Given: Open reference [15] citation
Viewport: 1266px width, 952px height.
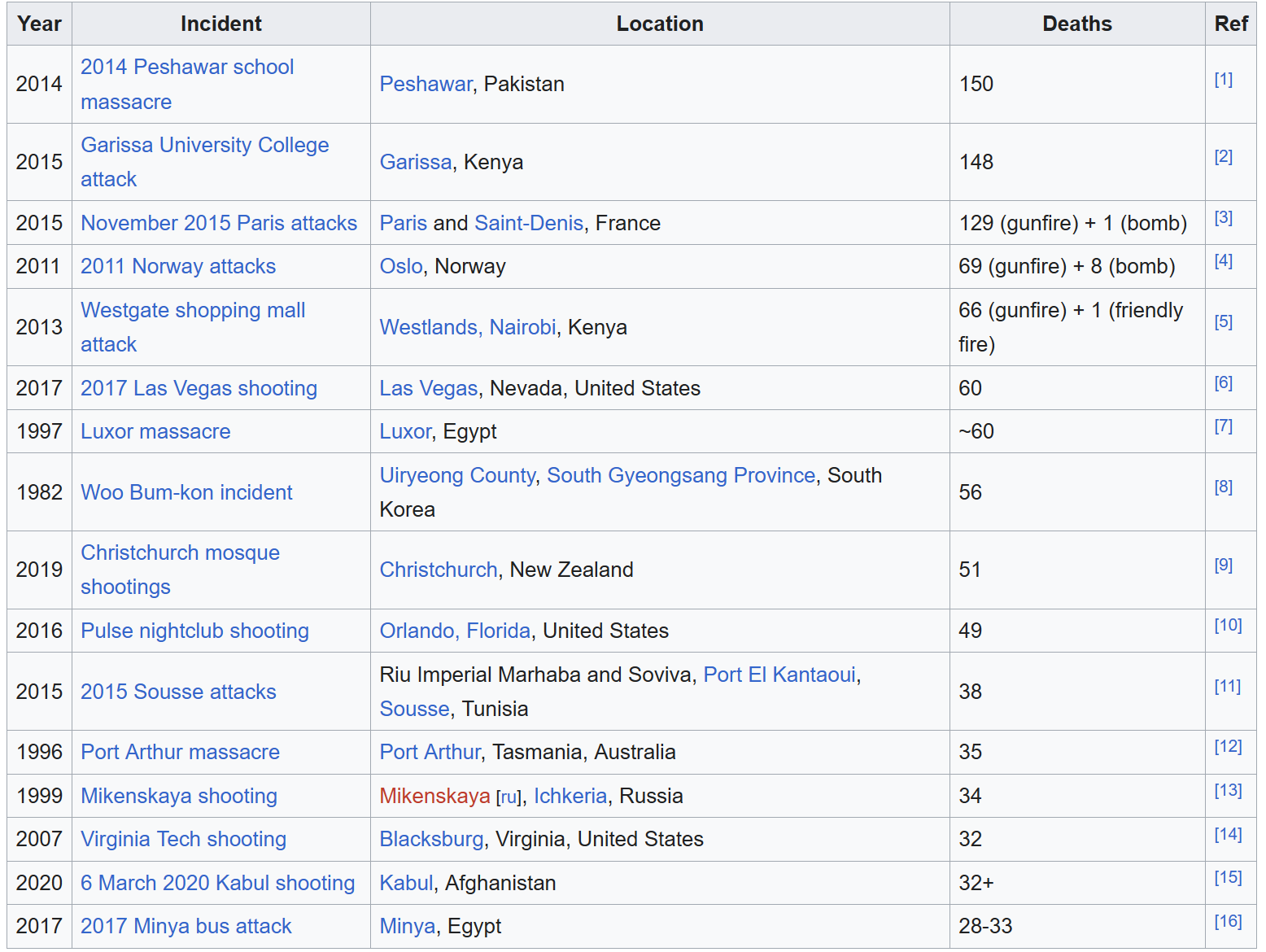Looking at the screenshot, I should pyautogui.click(x=1228, y=877).
